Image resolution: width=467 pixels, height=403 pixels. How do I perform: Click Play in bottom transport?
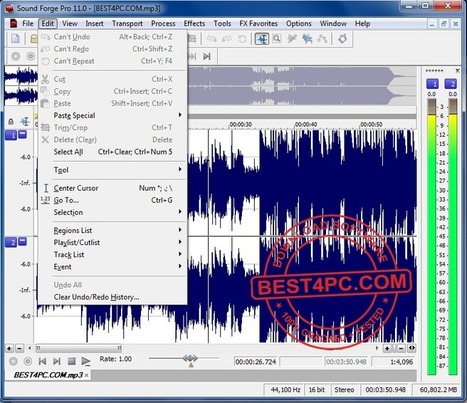pos(86,361)
